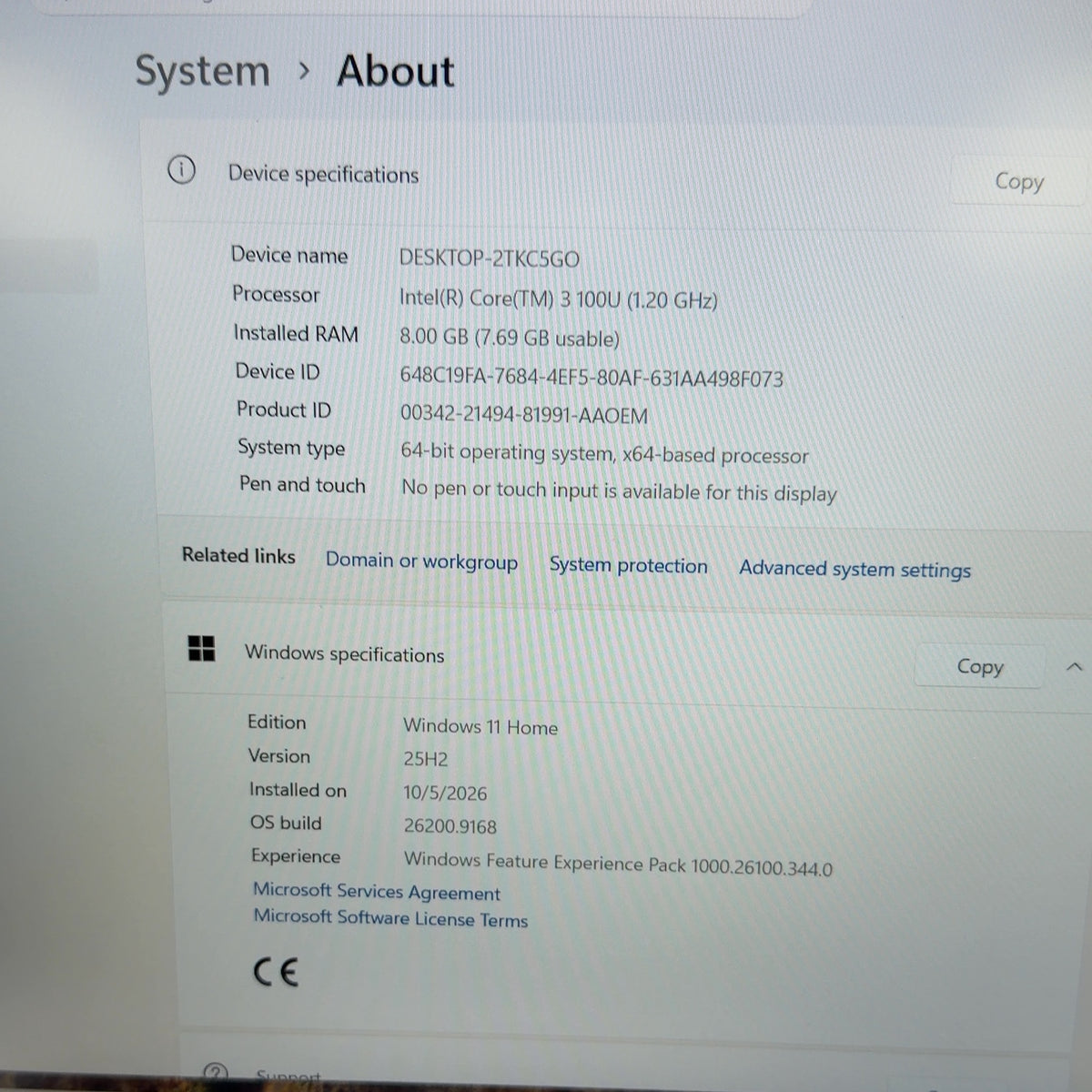Copy the device specifications
The width and height of the screenshot is (1092, 1092).
tap(1018, 181)
